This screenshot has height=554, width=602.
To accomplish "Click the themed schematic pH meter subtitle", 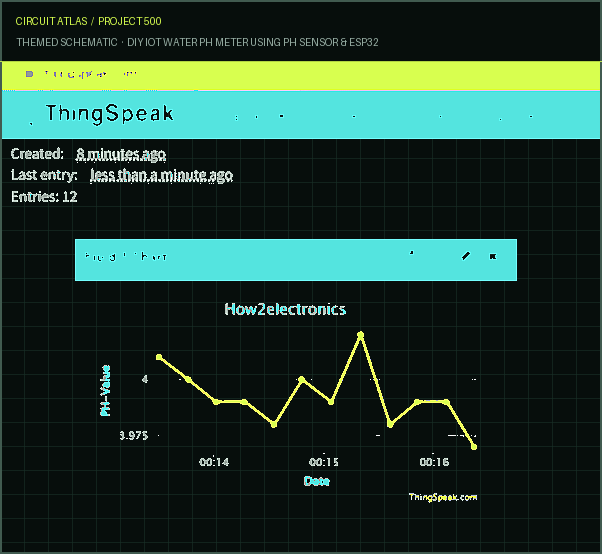I will [197, 42].
